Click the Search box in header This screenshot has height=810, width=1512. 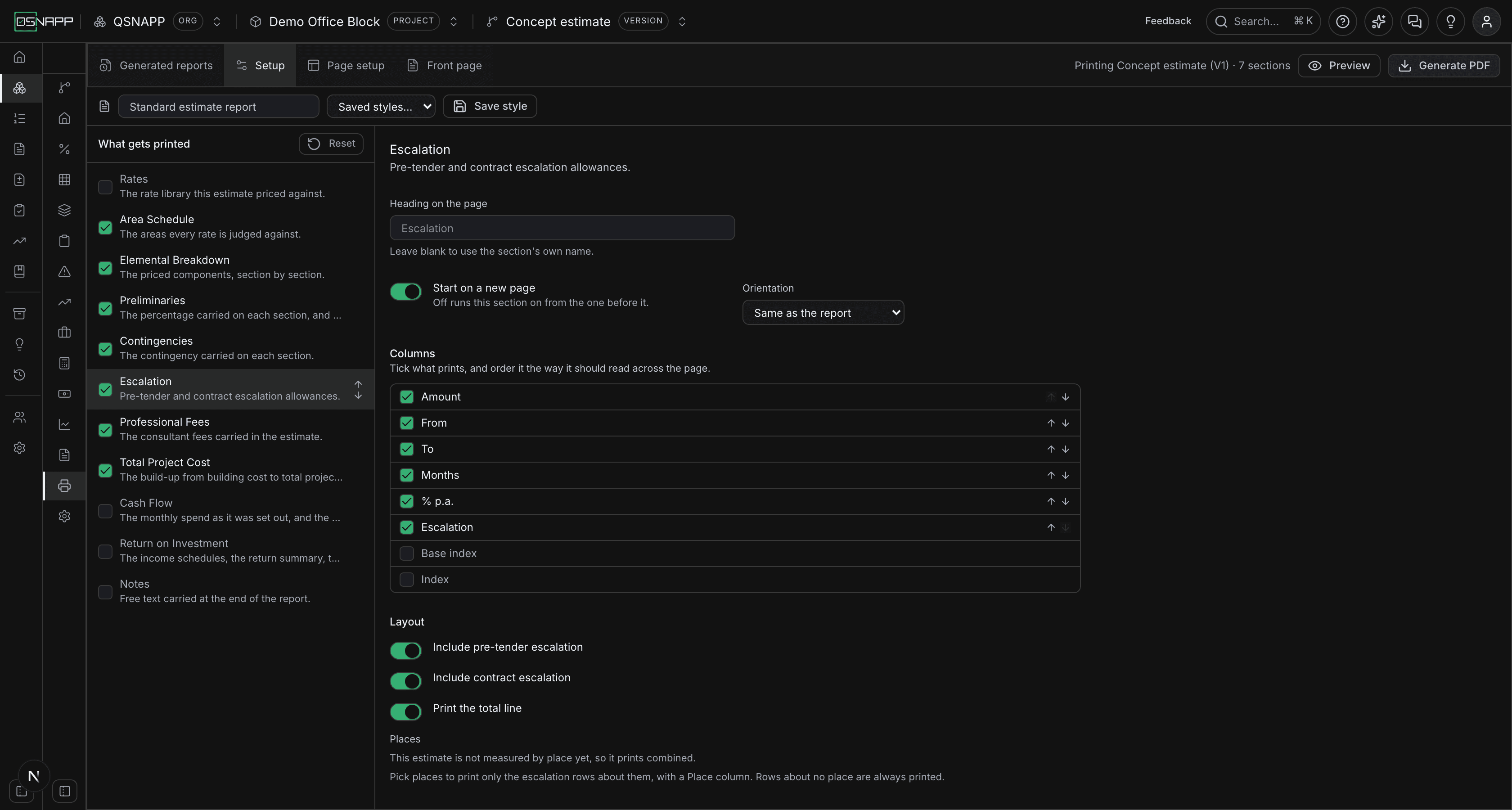(1263, 22)
